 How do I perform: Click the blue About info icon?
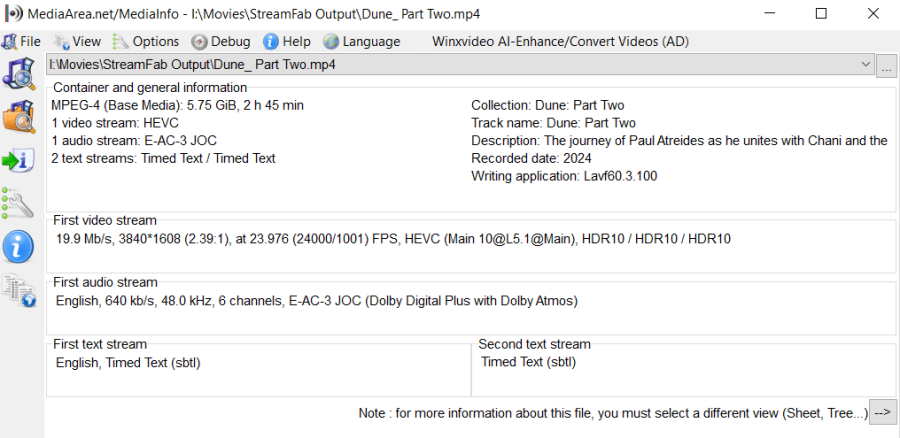19,247
